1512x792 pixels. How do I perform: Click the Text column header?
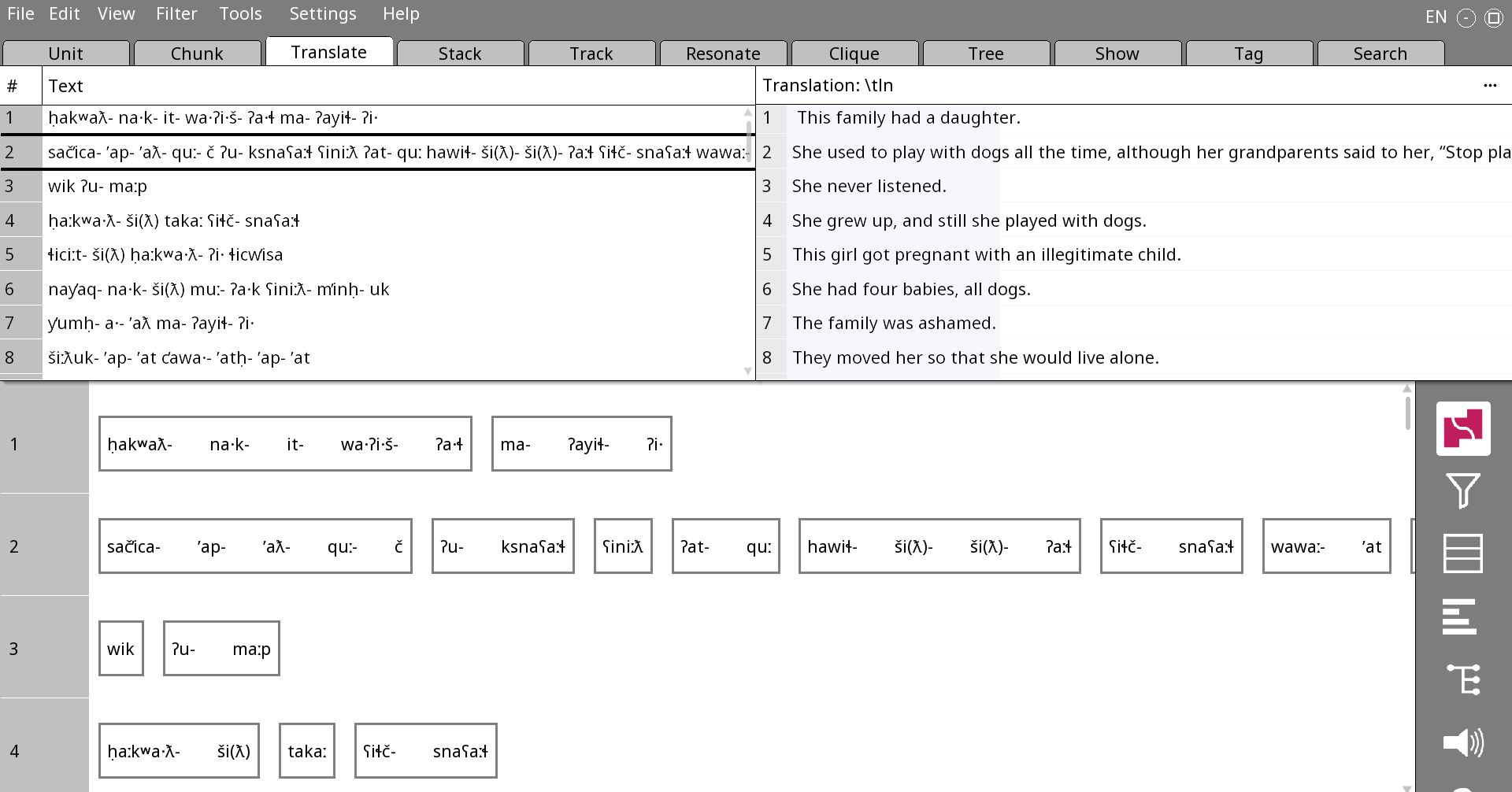click(398, 86)
